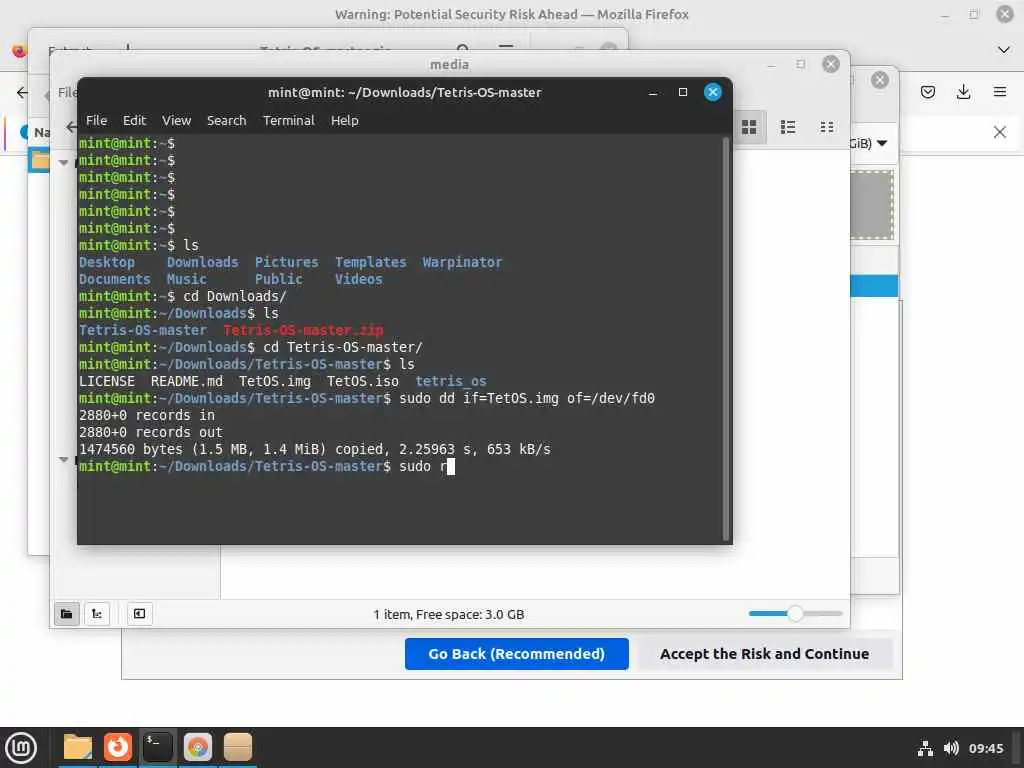1024x768 pixels.
Task: Adjust the file manager zoom slider
Action: (795, 613)
